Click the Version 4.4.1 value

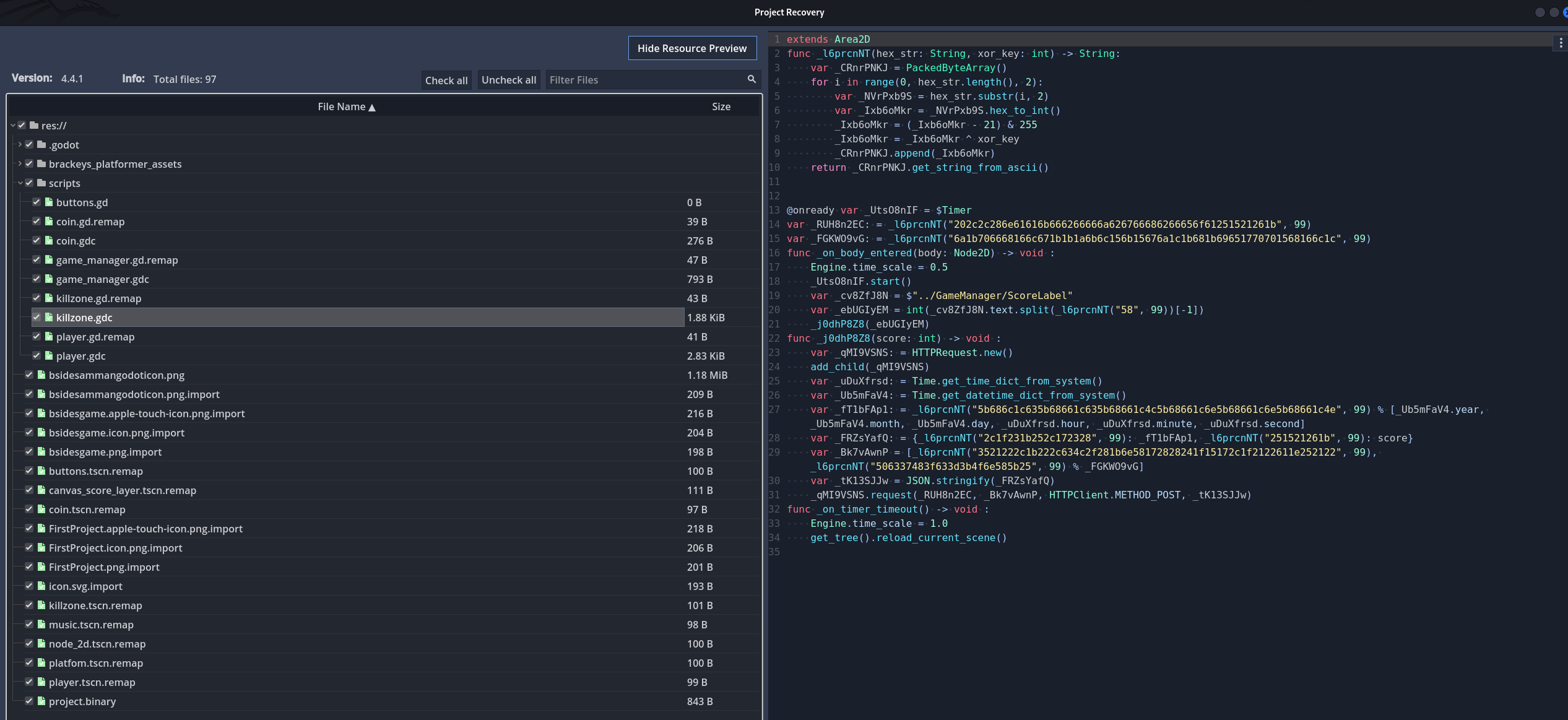tap(72, 79)
